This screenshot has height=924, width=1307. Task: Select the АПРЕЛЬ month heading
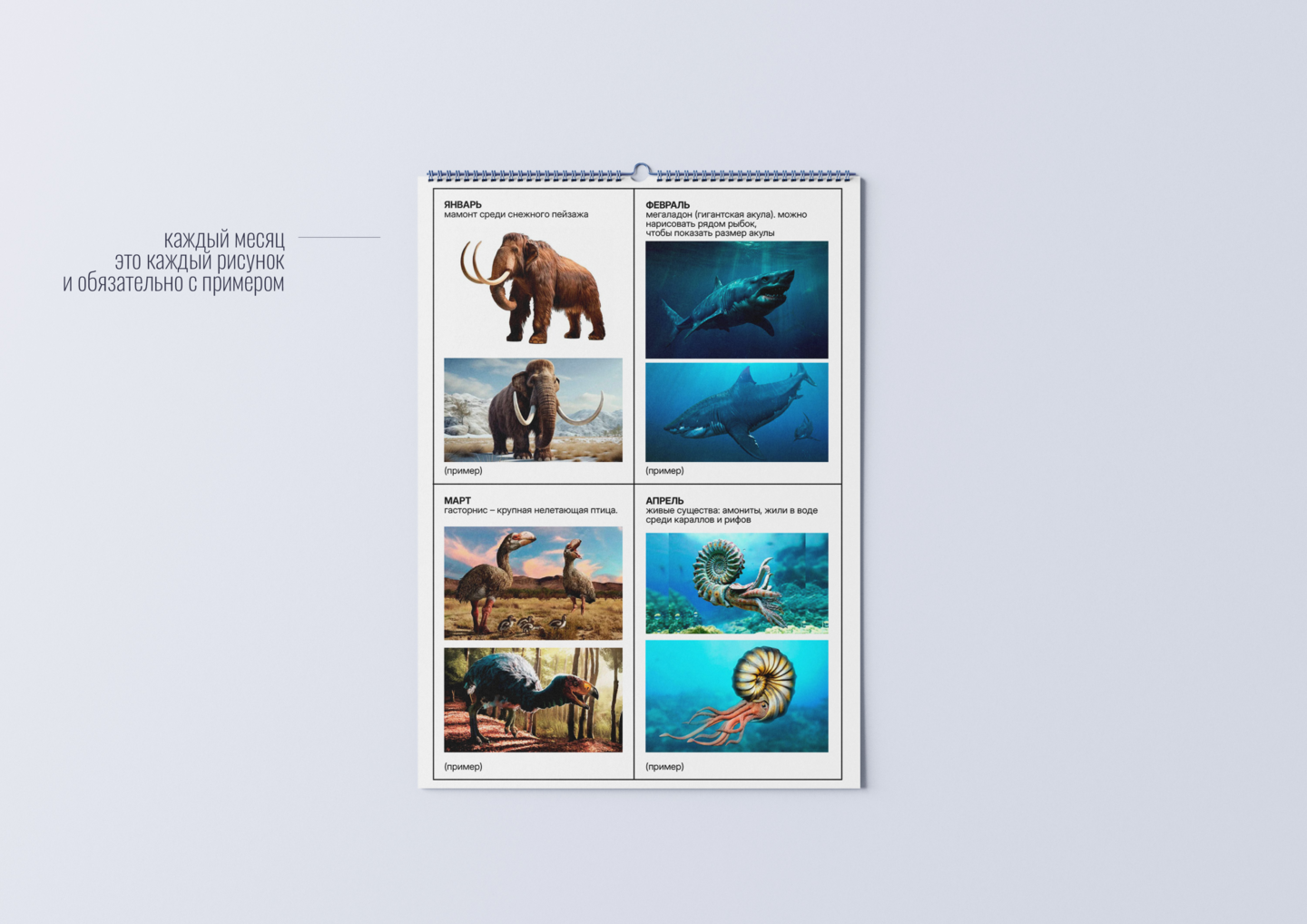[x=664, y=500]
